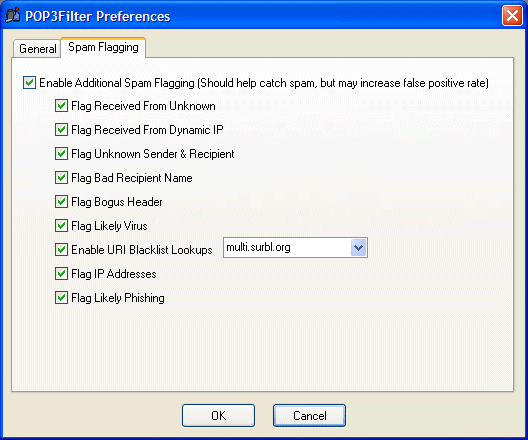
Task: Close the POP3Filter Preferences window
Action: pyautogui.click(x=512, y=15)
